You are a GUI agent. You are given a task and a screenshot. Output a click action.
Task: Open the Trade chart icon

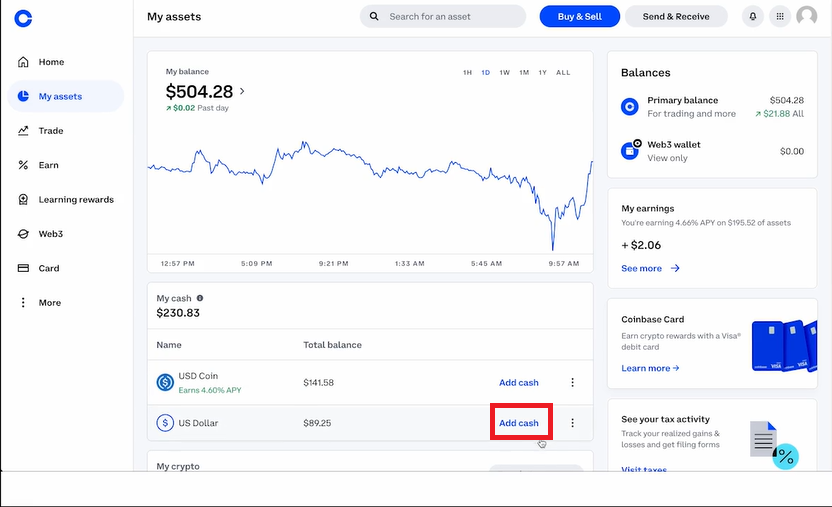(23, 130)
